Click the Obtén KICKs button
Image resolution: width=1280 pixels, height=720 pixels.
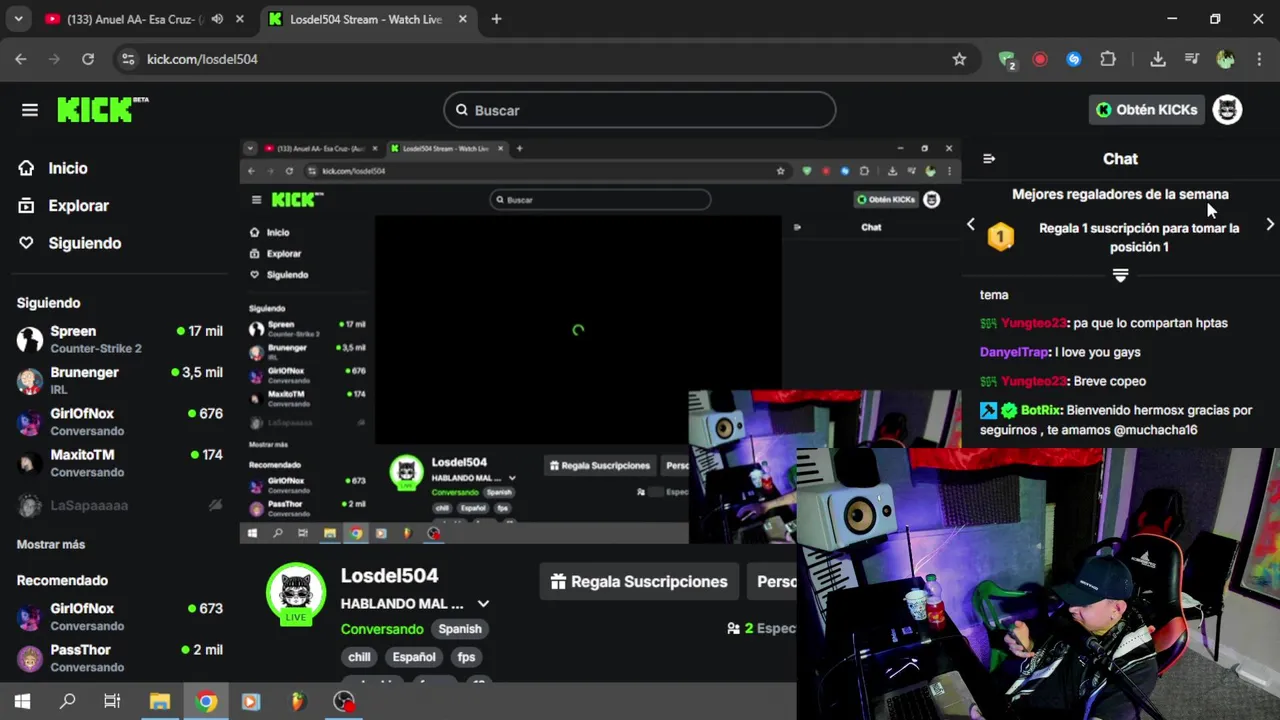click(x=1146, y=110)
